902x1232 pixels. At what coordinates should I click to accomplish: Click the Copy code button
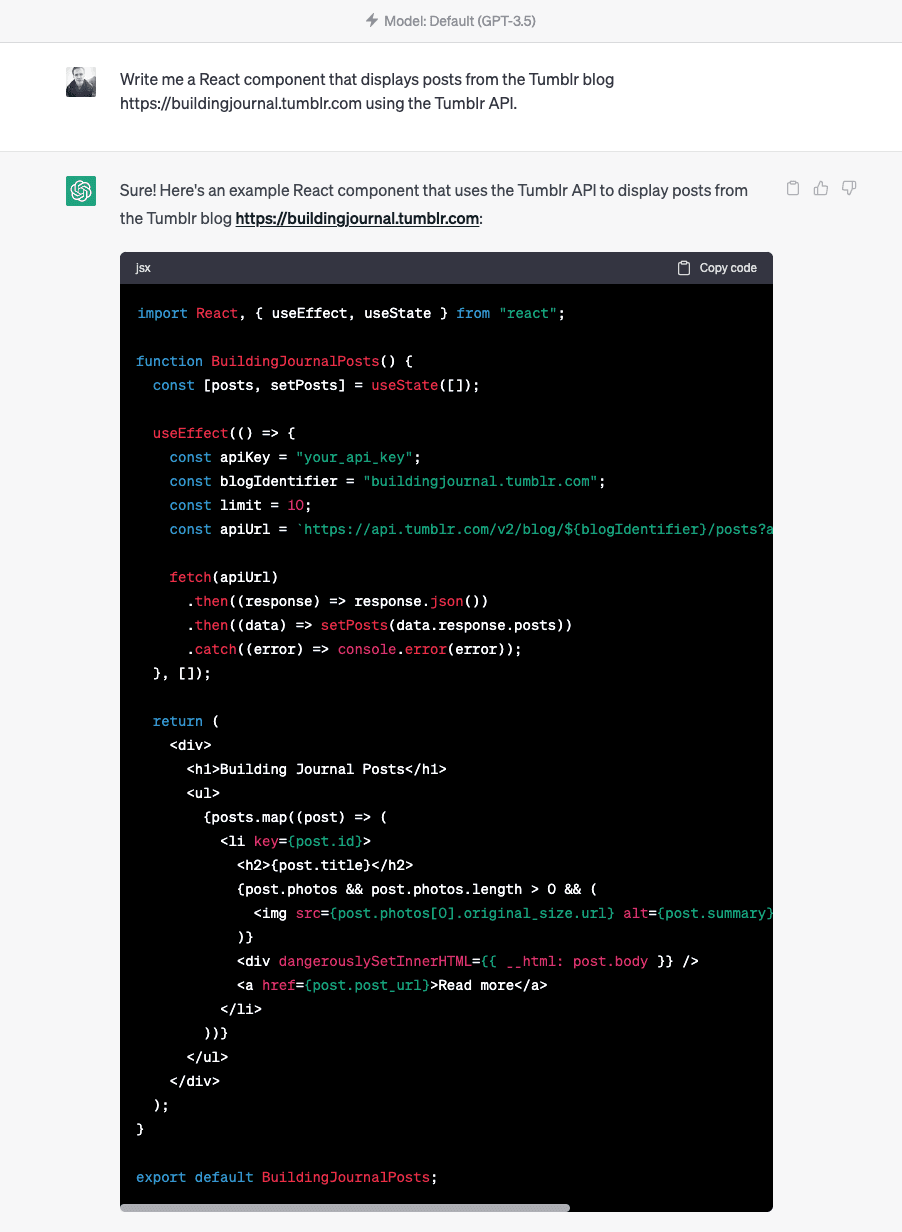[717, 268]
